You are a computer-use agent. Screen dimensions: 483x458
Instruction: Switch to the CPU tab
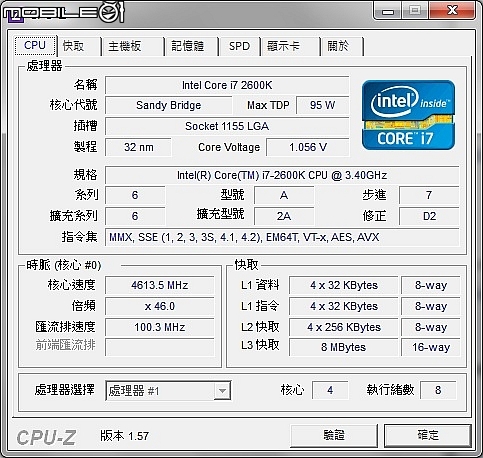point(35,45)
